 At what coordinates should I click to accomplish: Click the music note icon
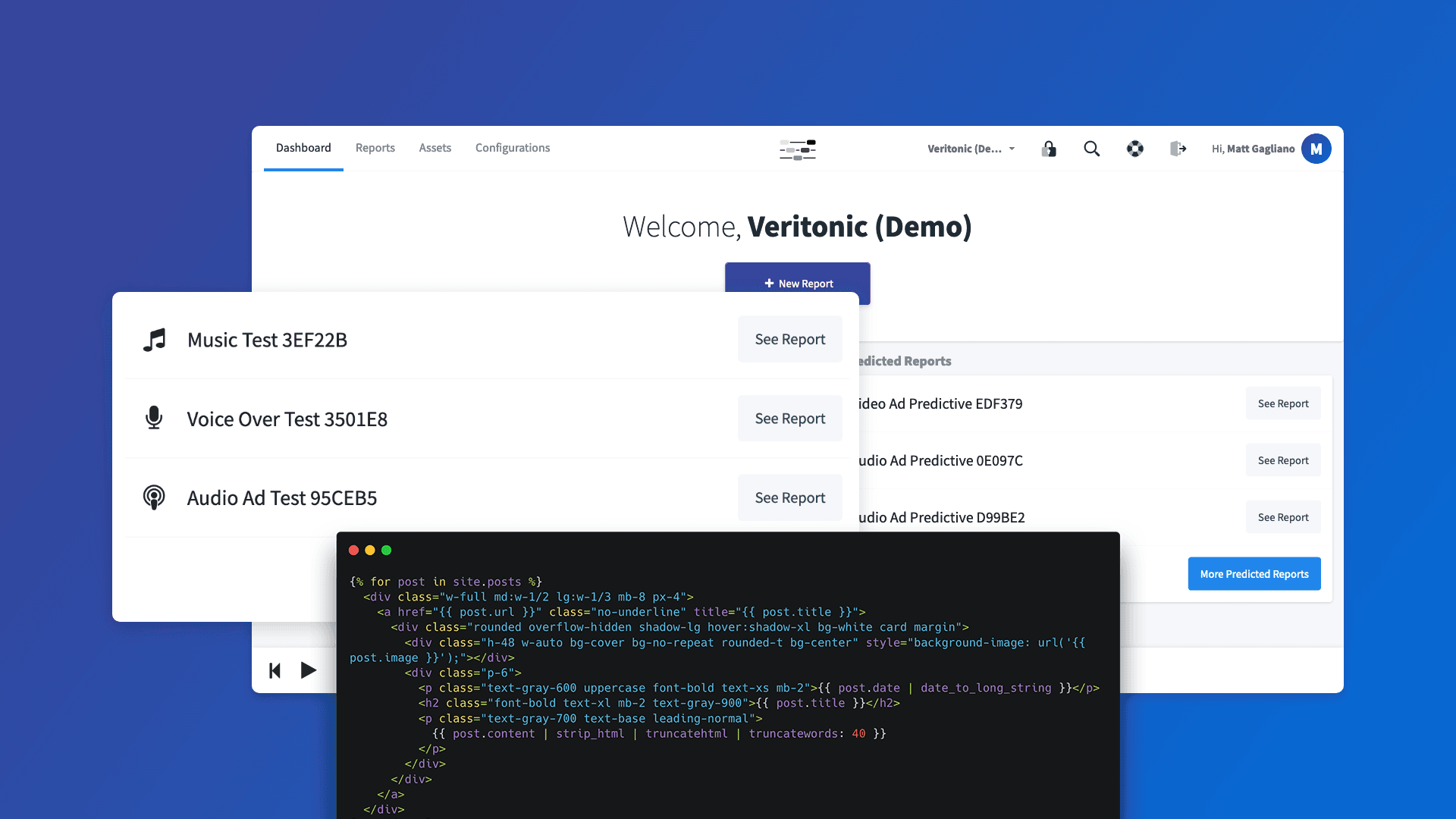click(x=154, y=340)
